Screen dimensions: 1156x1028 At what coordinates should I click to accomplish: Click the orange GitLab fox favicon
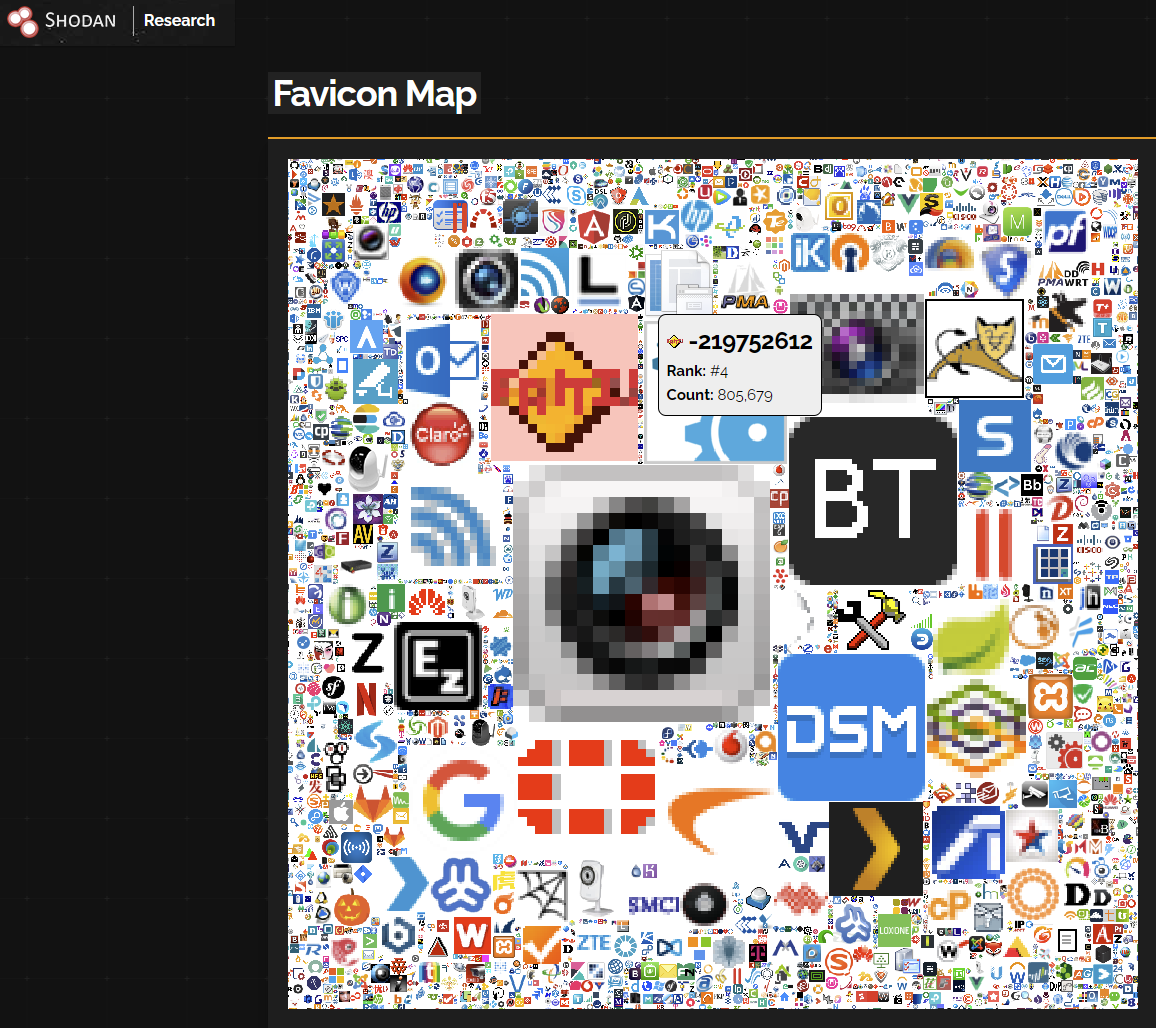pos(372,804)
